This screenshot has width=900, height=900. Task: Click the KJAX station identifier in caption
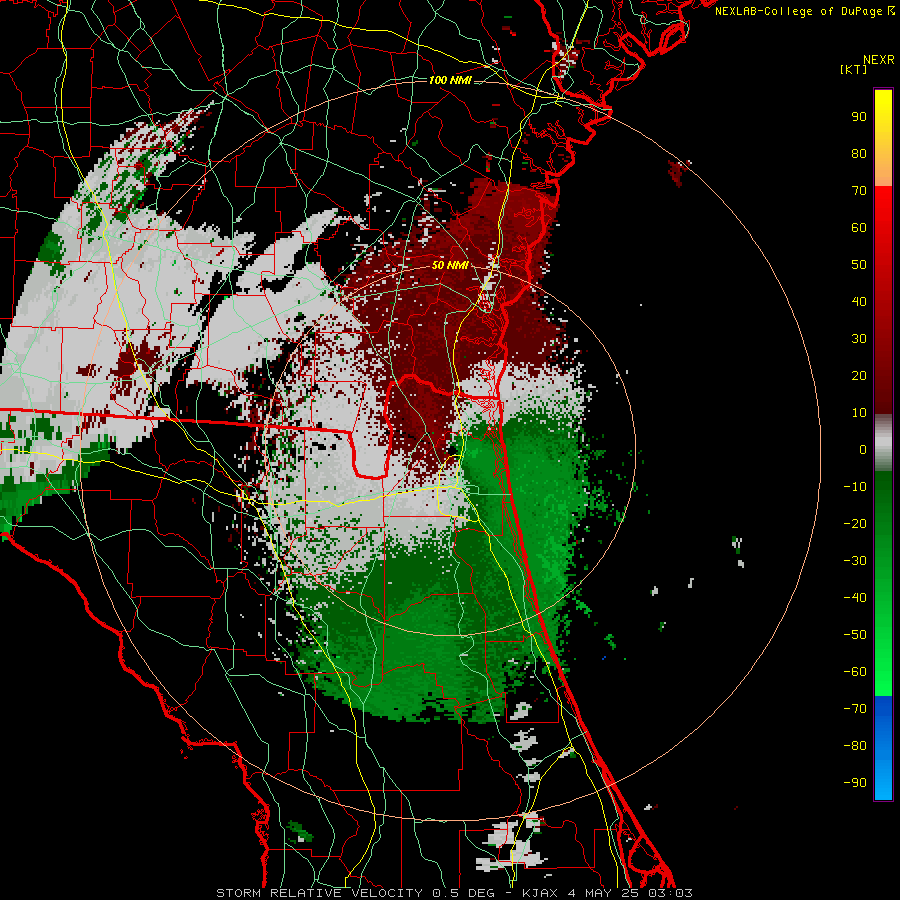tap(542, 893)
